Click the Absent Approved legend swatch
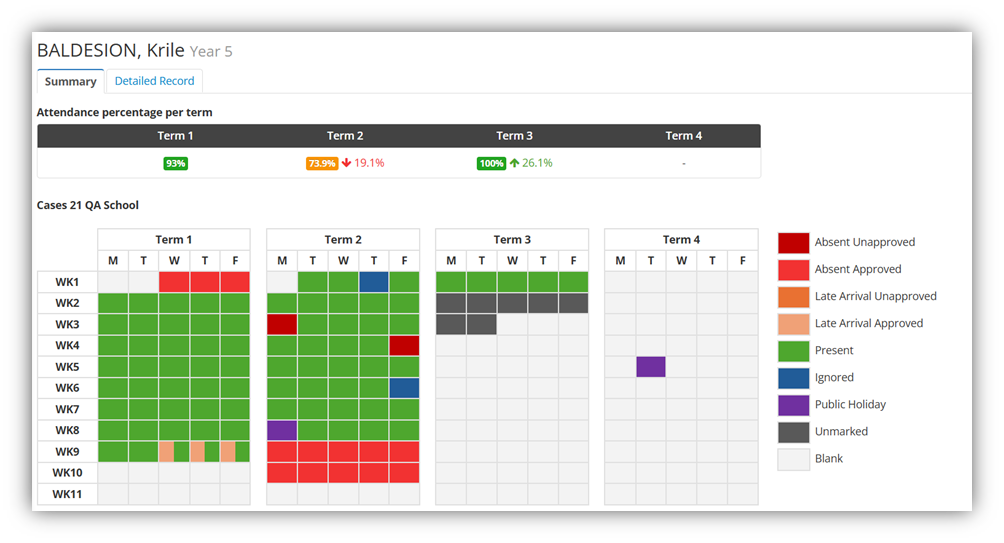The image size is (1004, 543). (x=793, y=269)
